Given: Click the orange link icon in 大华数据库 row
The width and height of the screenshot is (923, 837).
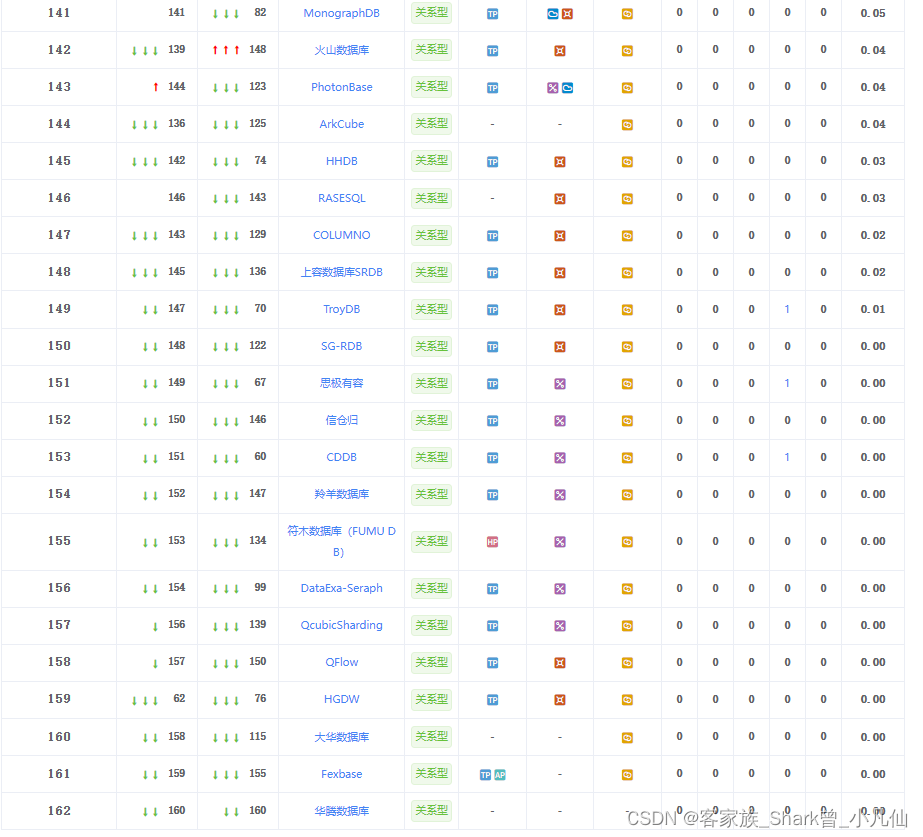Looking at the screenshot, I should 627,738.
